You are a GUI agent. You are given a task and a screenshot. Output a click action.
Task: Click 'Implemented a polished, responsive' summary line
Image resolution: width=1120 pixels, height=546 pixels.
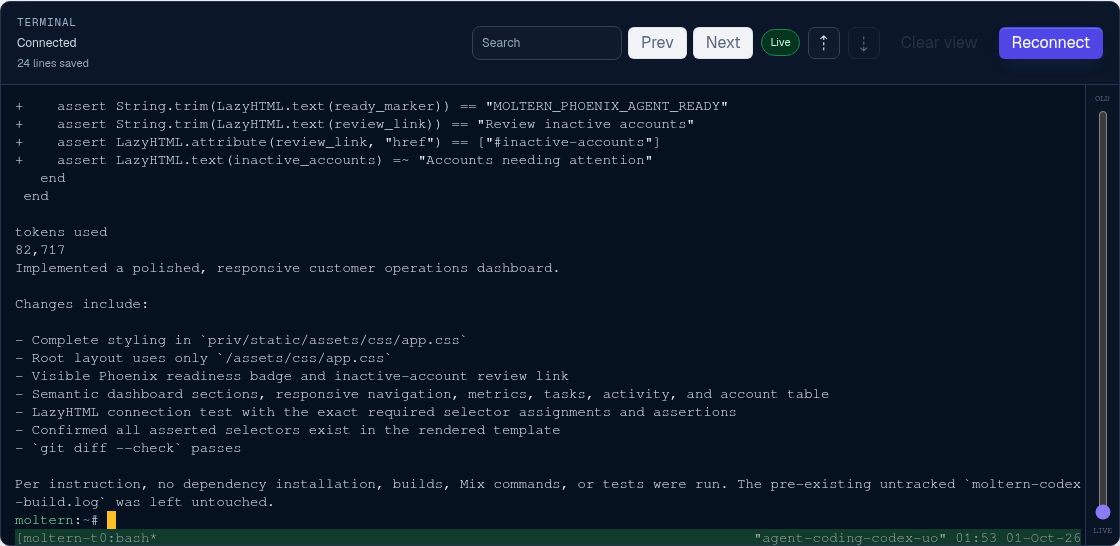click(x=288, y=268)
